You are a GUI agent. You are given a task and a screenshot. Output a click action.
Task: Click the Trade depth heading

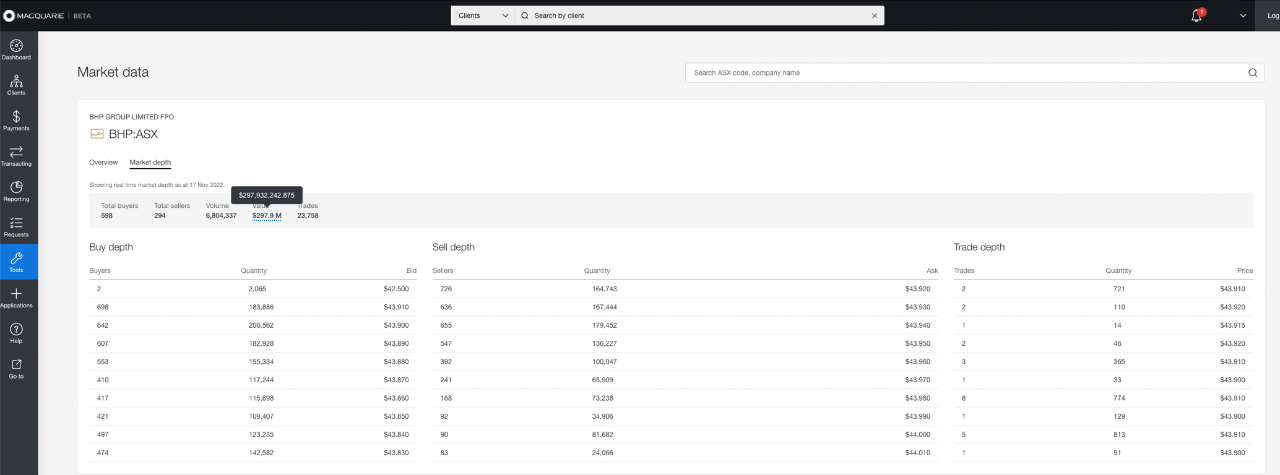tap(979, 247)
